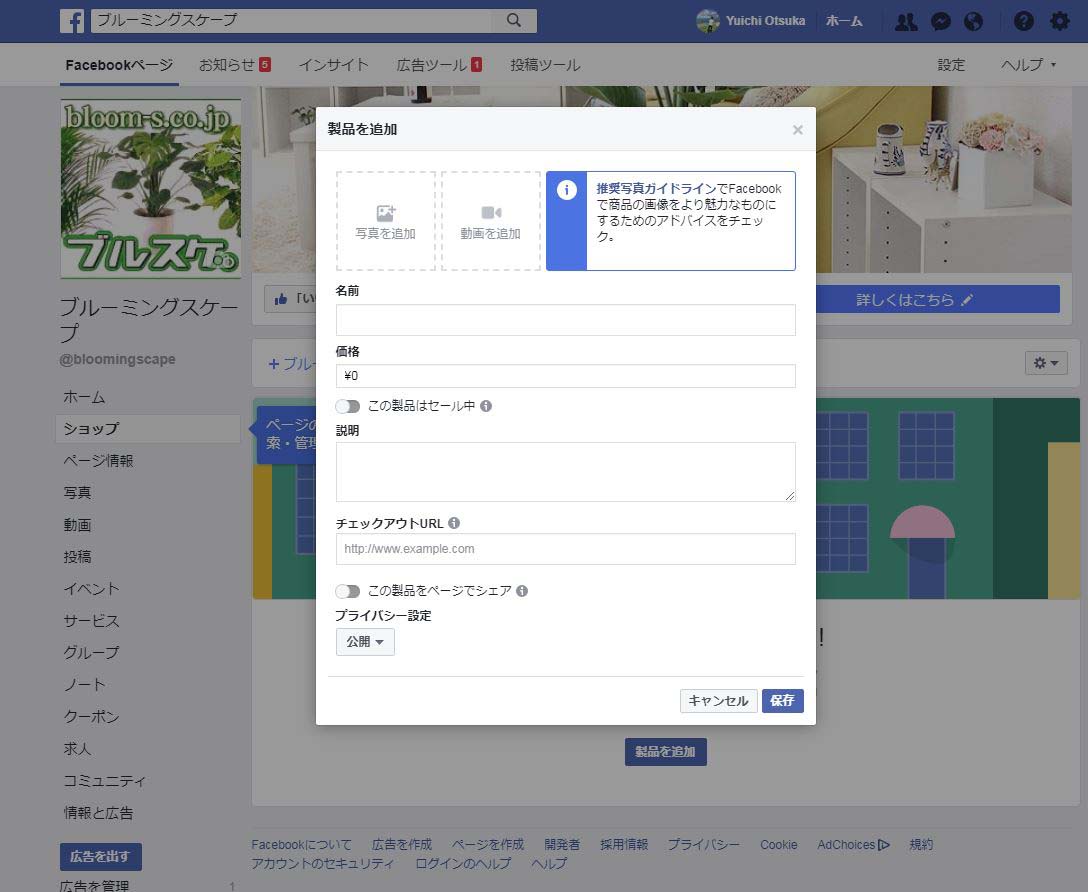Click the キャンセル button
The image size is (1088, 892).
click(x=718, y=701)
